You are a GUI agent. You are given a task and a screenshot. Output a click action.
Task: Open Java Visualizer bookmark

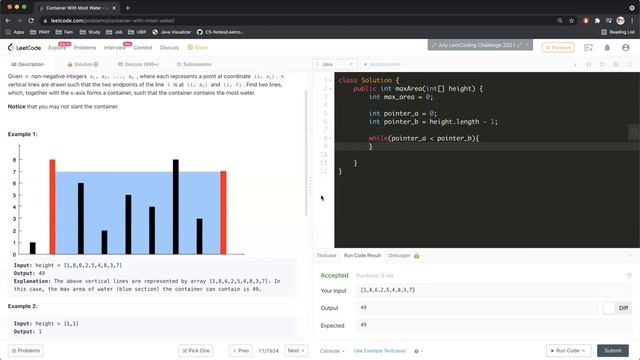click(x=171, y=32)
